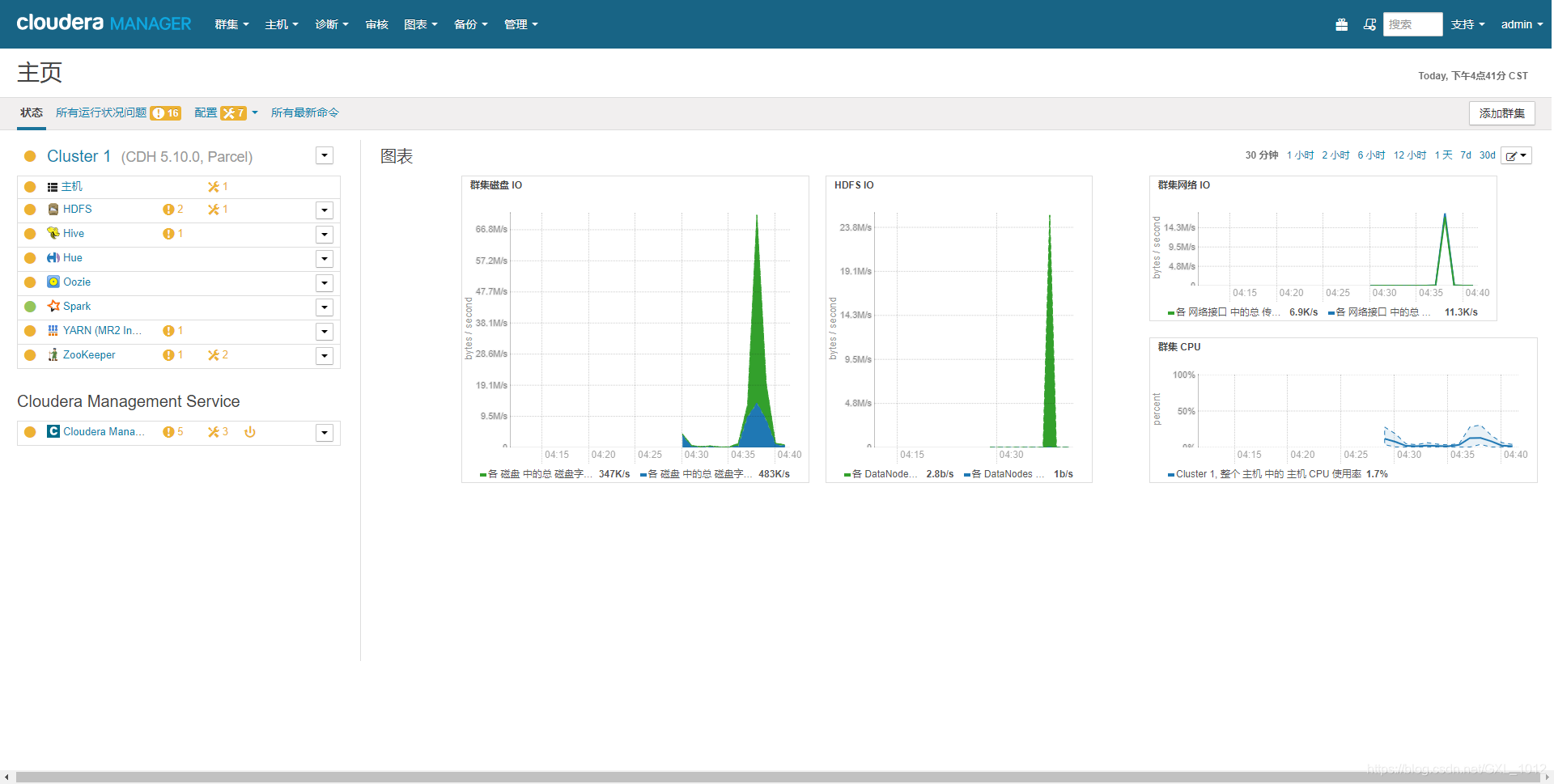
Task: Click the Cloudera Management Service icon
Action: (x=53, y=432)
